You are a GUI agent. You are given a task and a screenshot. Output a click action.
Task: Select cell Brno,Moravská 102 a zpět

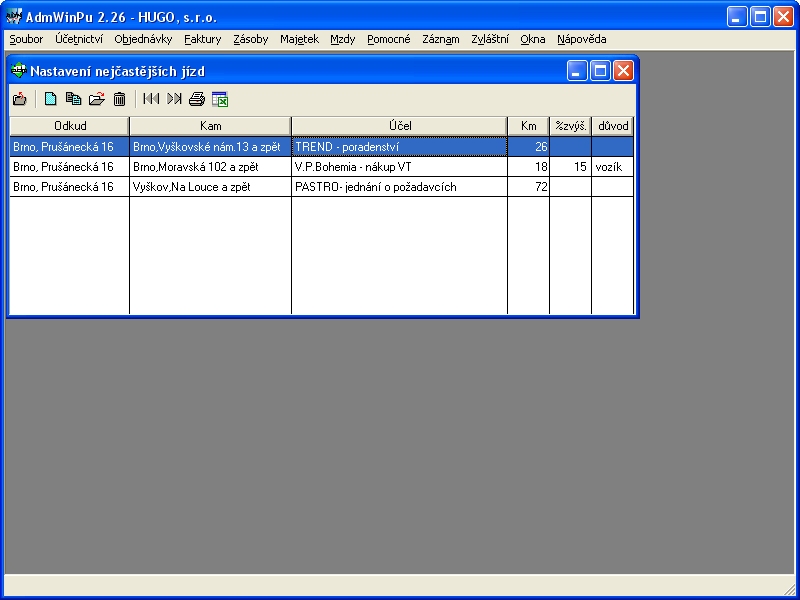[210, 167]
